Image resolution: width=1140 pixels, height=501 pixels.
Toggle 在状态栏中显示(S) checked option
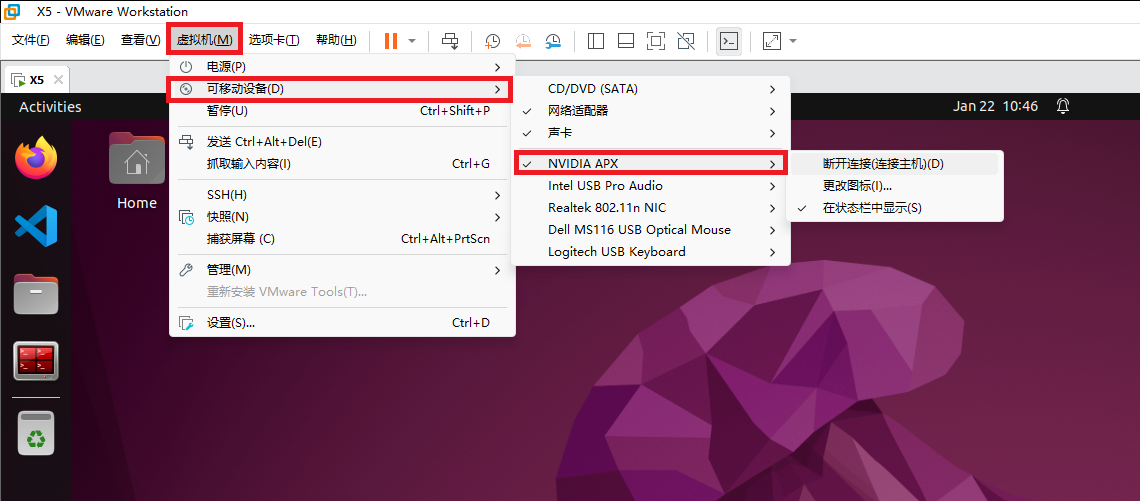click(x=872, y=208)
